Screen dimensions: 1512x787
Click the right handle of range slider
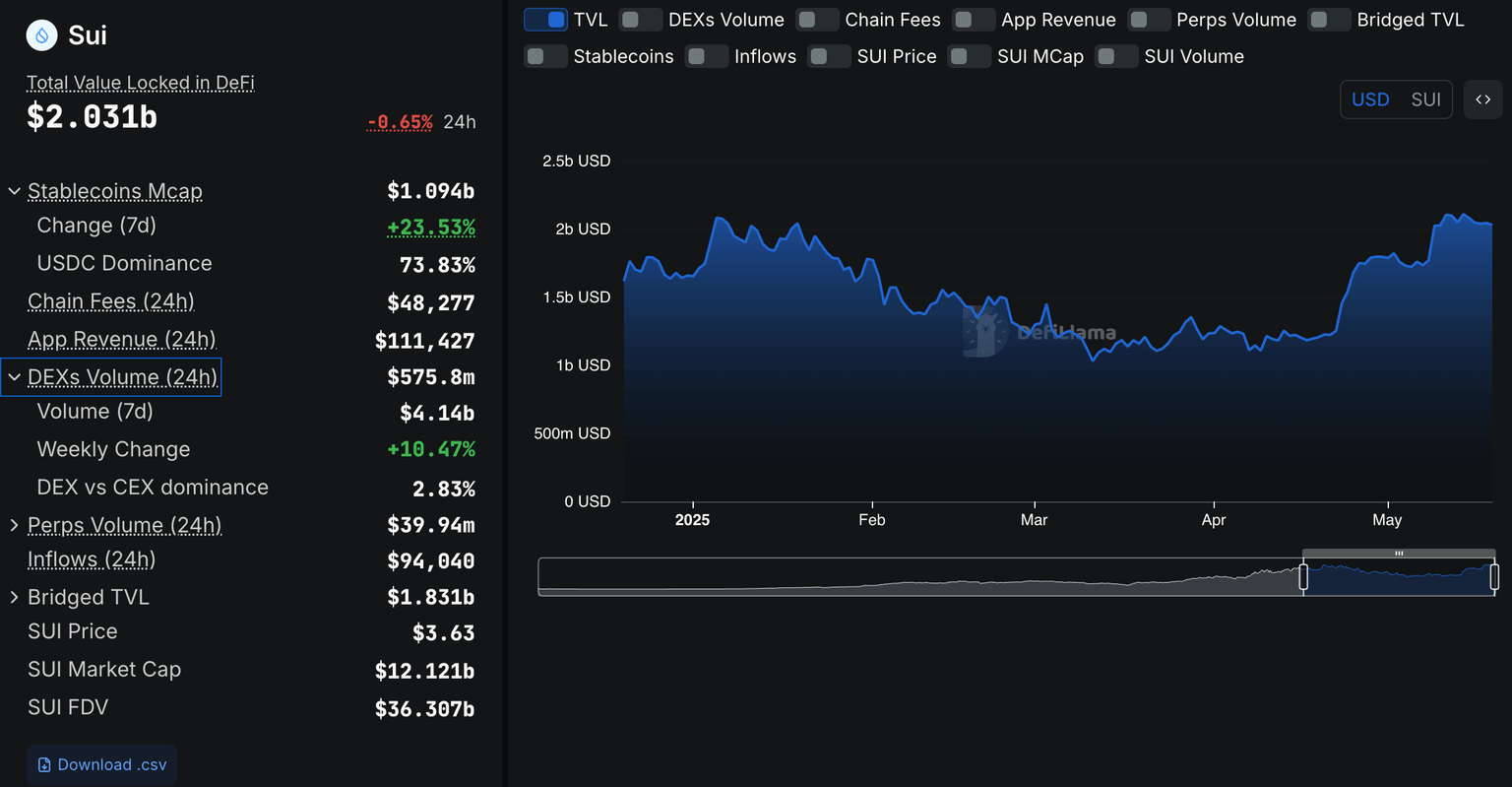[x=1494, y=577]
